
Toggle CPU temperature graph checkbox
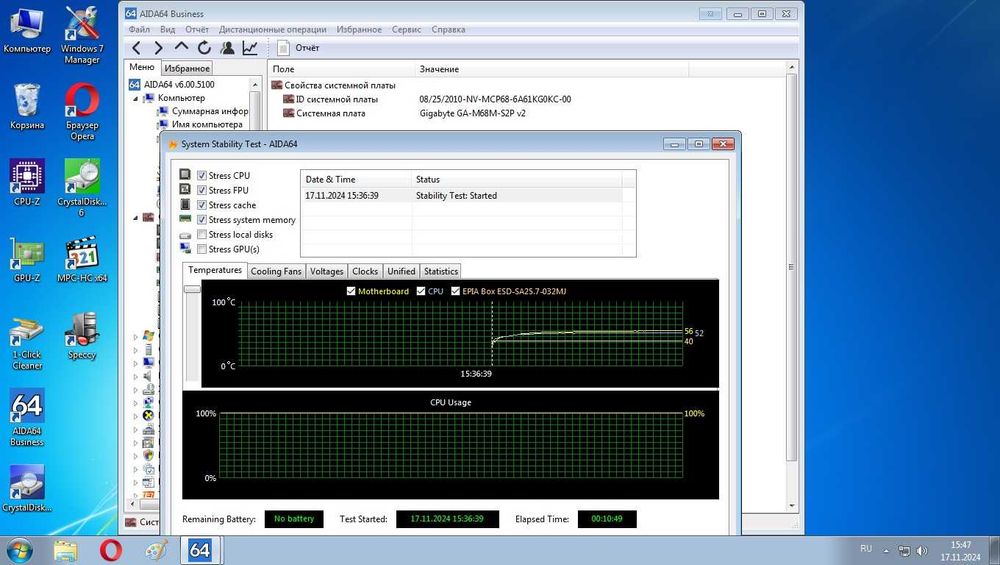point(421,291)
